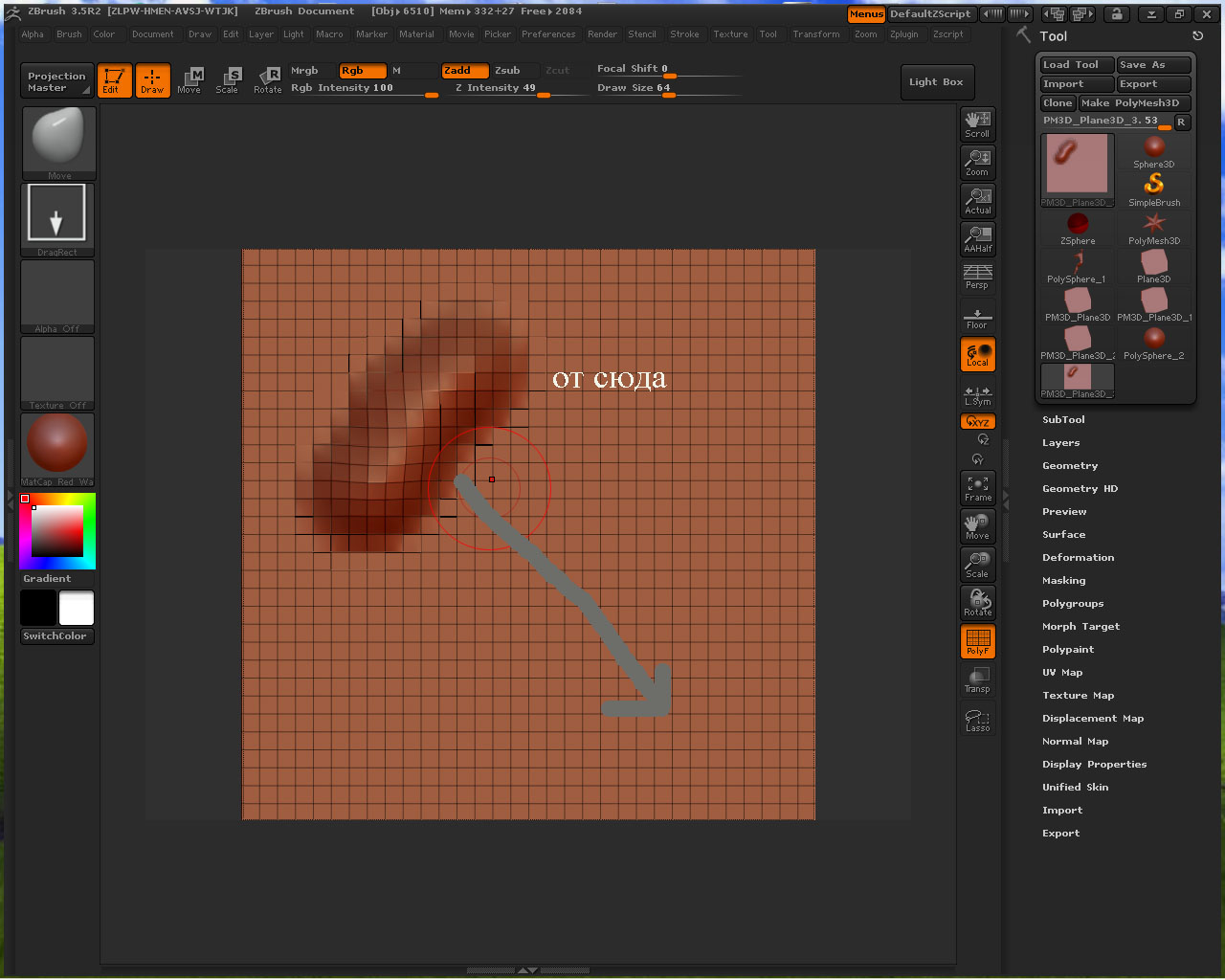Viewport: 1225px width, 980px height.
Task: Expand the Geometry section
Action: [x=1070, y=466]
